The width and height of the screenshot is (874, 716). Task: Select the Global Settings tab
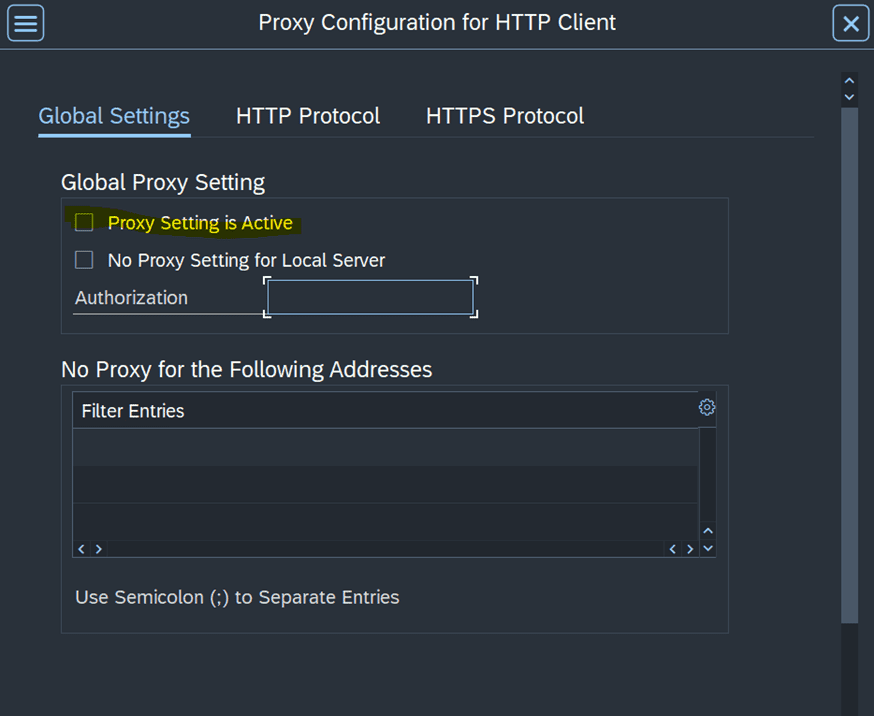click(x=114, y=116)
